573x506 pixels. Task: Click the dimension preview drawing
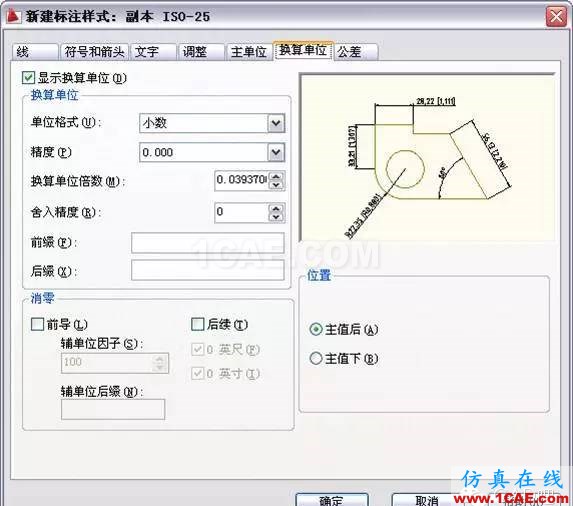tap(427, 157)
